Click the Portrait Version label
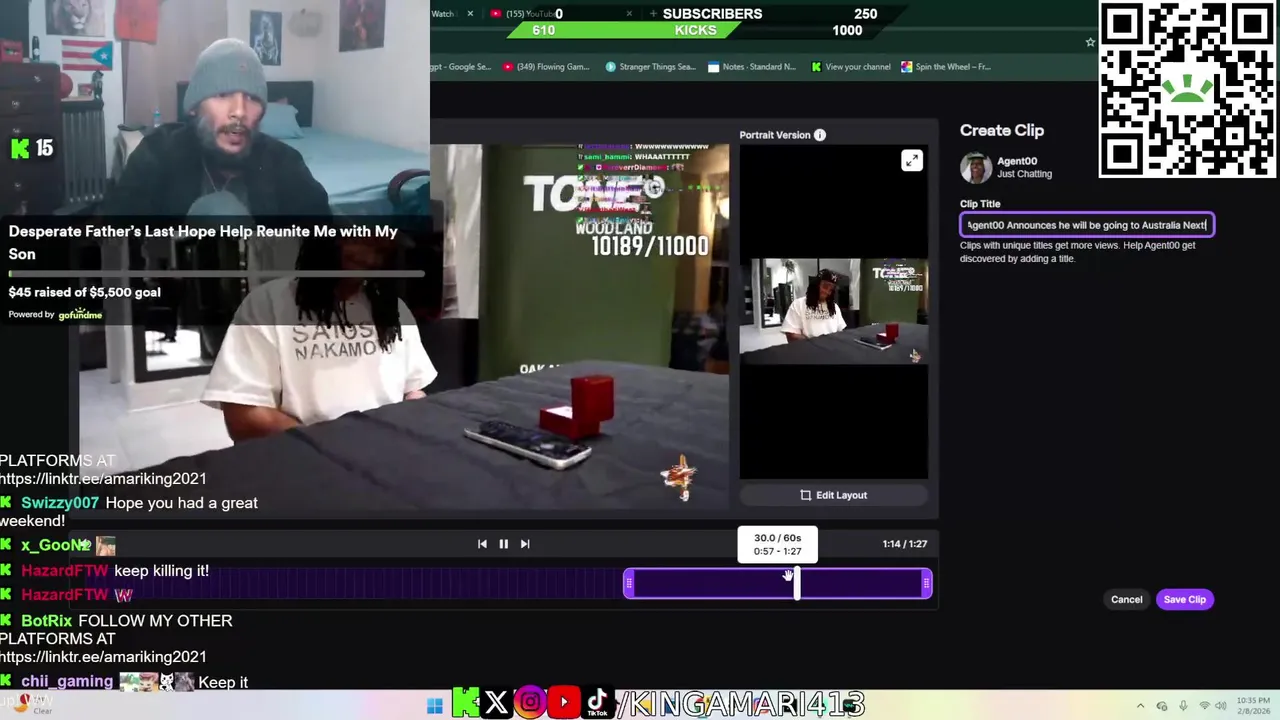Screen dimensions: 1280x720 (x=775, y=135)
